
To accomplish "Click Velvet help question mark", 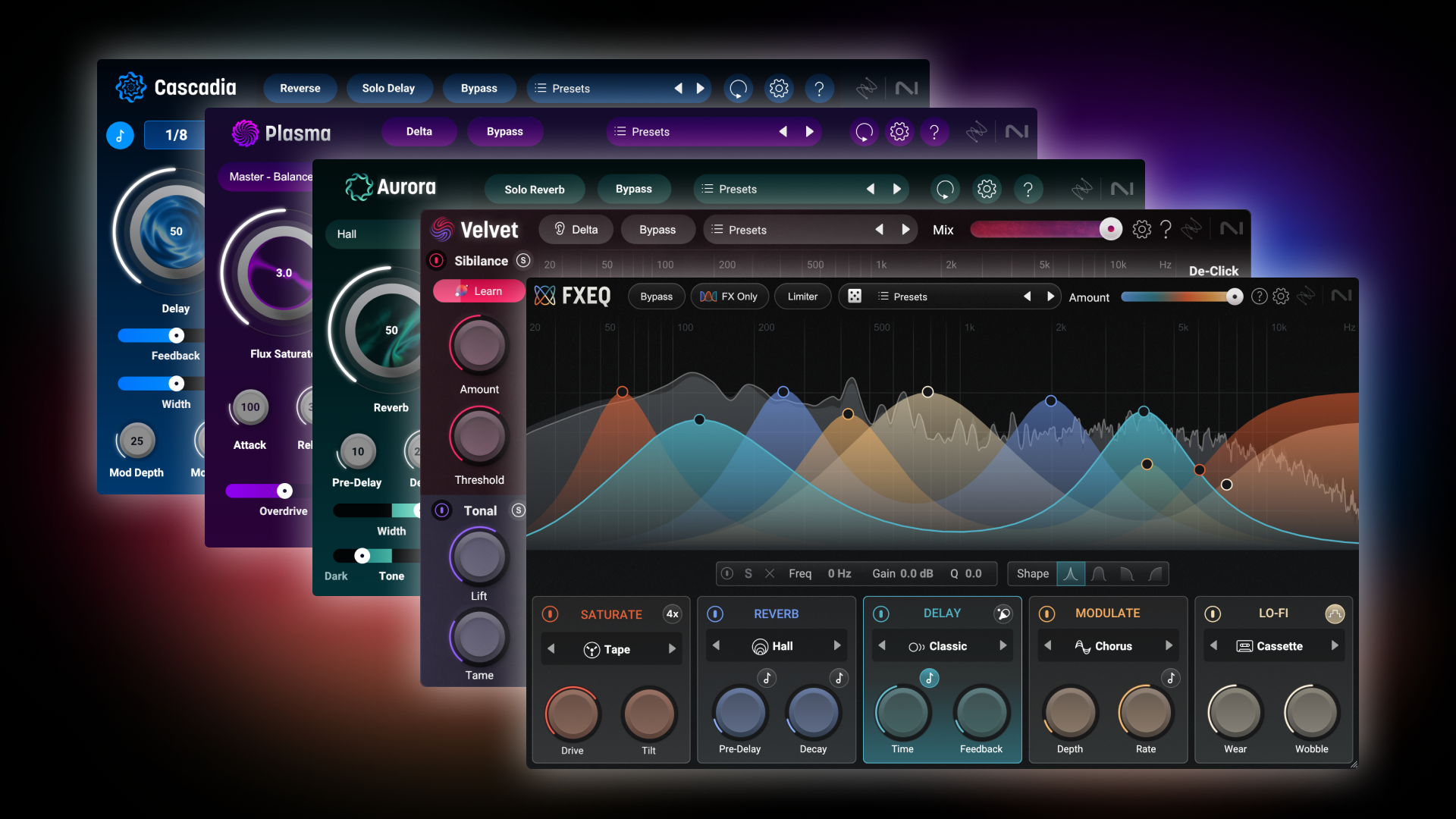I will [1166, 229].
